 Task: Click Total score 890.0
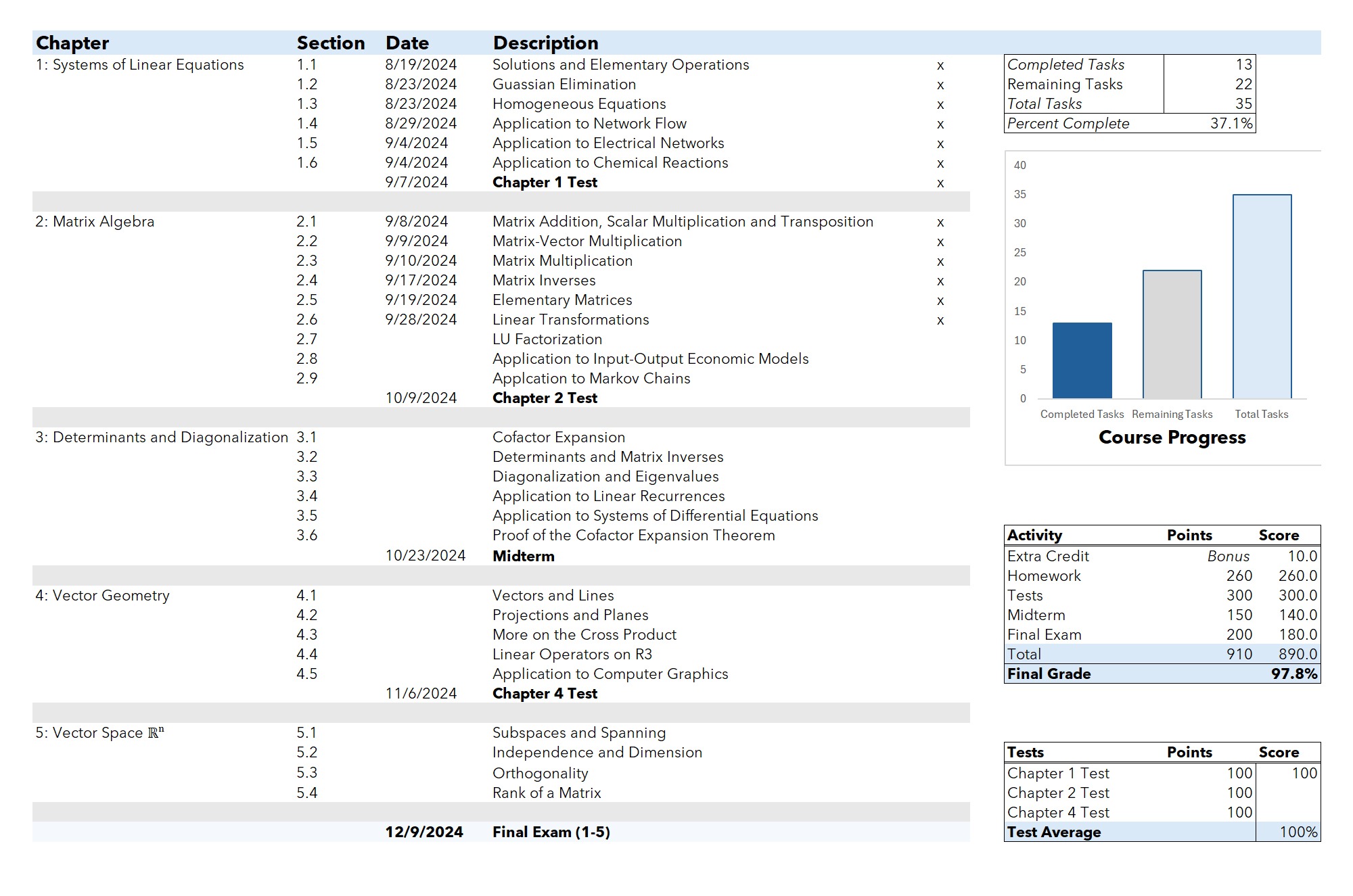click(1298, 655)
